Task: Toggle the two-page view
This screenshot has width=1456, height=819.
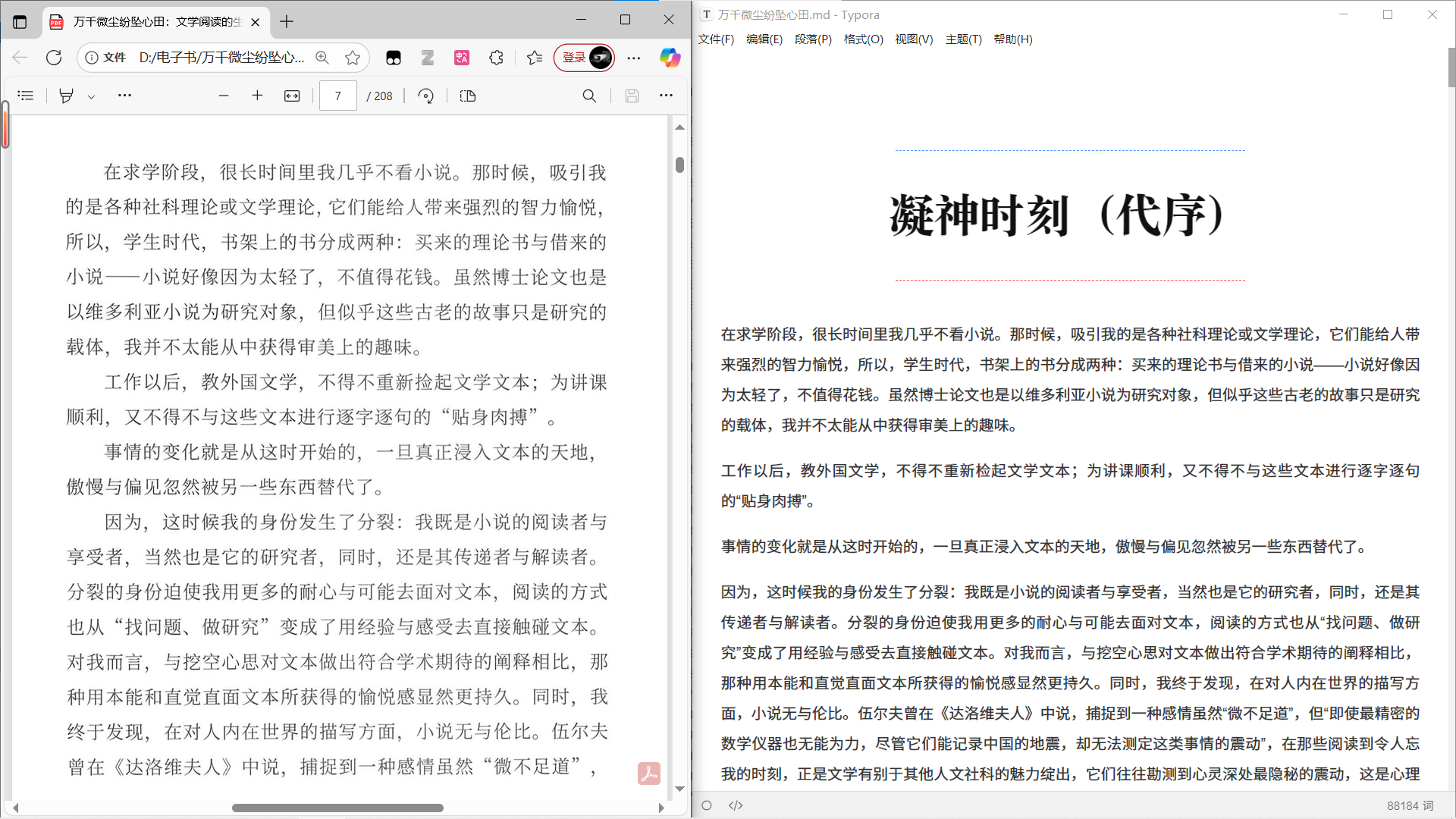Action: point(468,96)
